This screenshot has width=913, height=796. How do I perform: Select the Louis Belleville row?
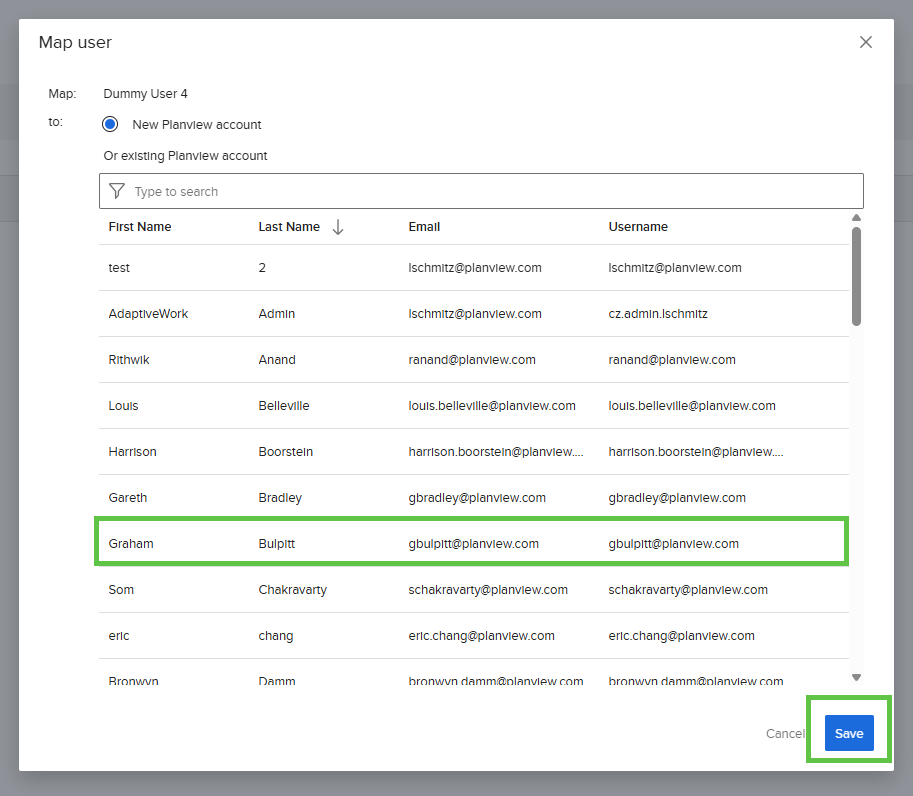click(x=470, y=406)
